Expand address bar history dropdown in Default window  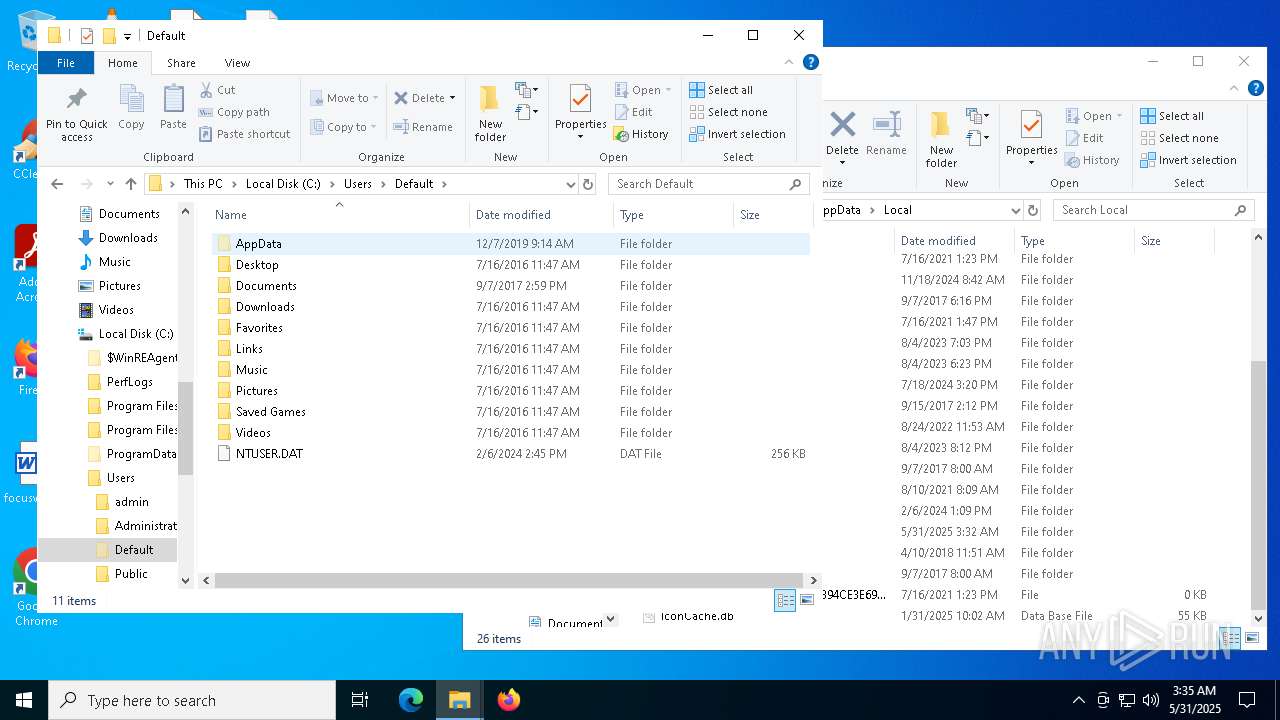click(571, 184)
